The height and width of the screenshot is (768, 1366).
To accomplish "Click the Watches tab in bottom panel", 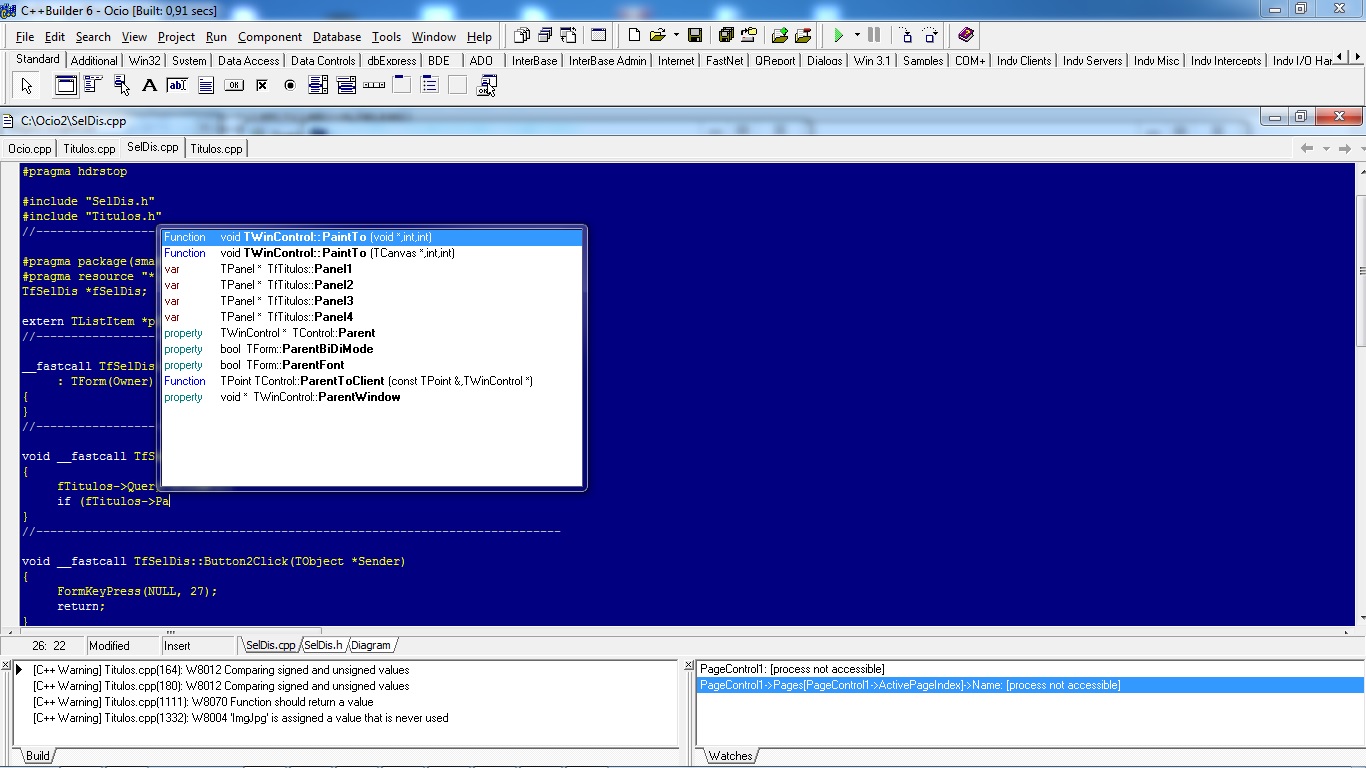I will point(730,756).
